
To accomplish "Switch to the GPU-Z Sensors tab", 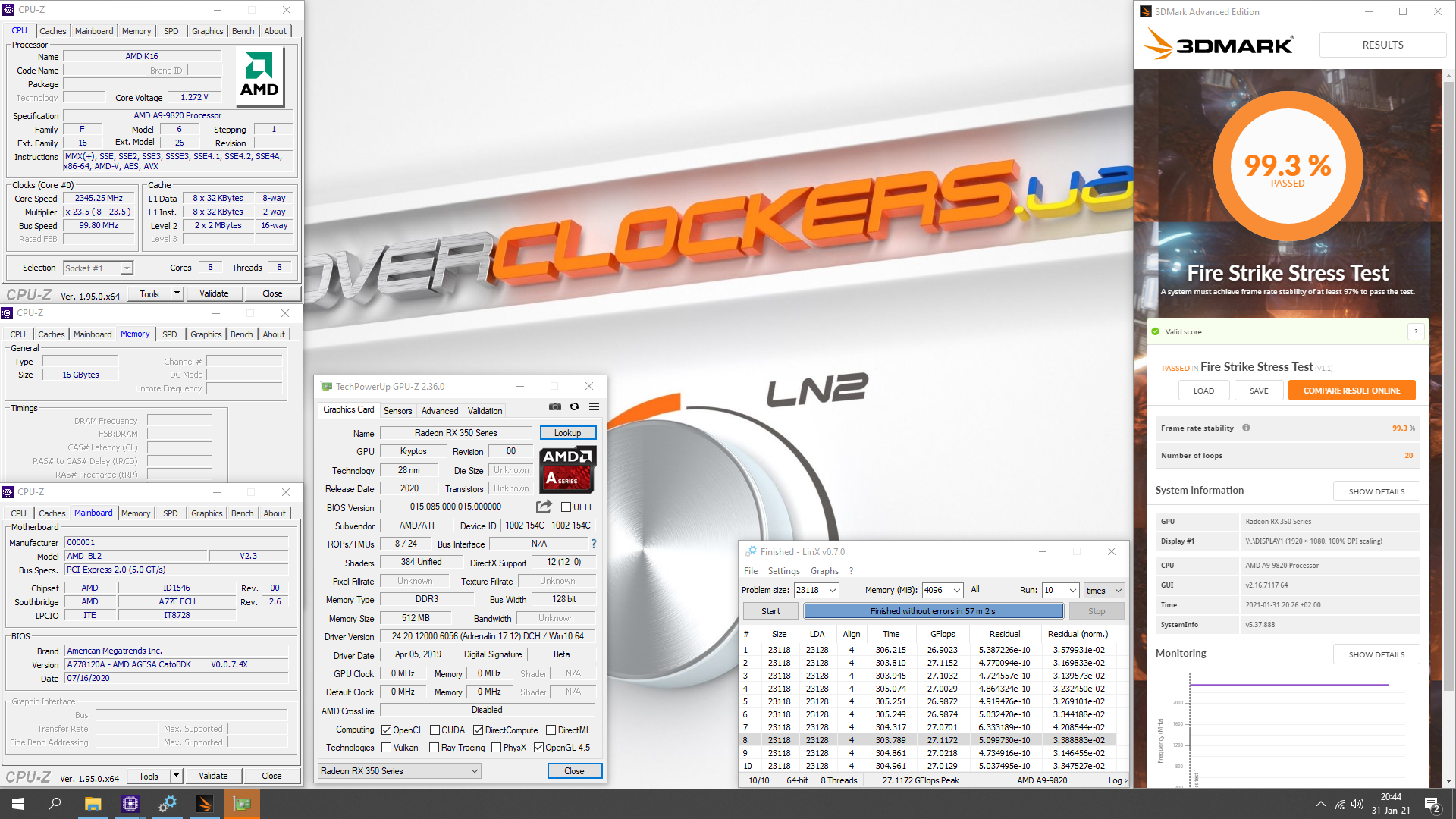I will click(397, 411).
